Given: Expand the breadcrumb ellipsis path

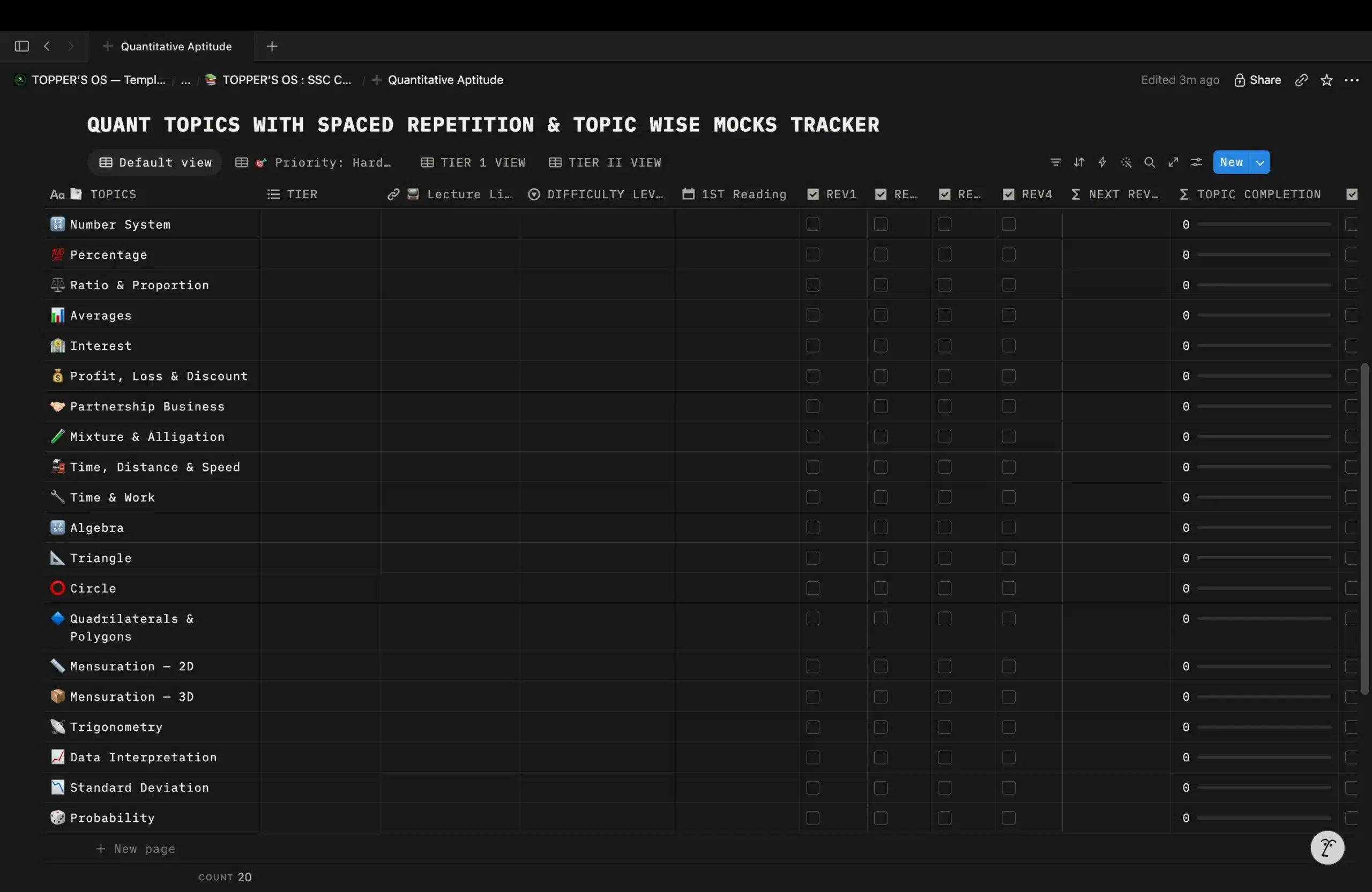Looking at the screenshot, I should (x=185, y=80).
